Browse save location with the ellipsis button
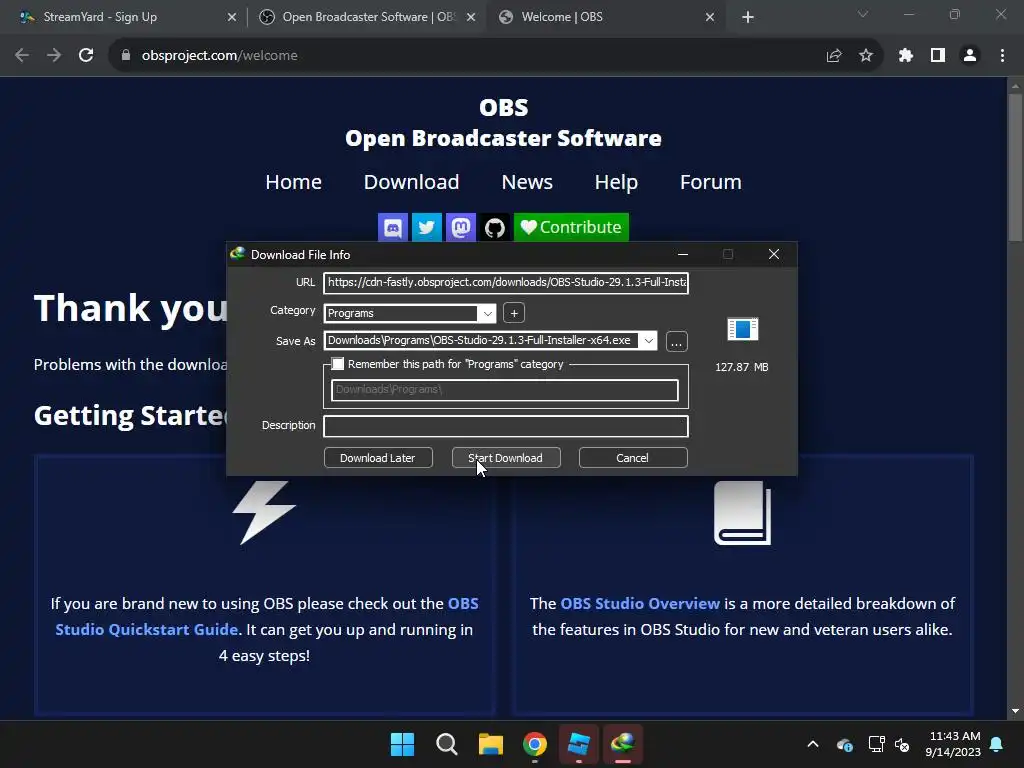Screen dimensions: 1024x768 [x=677, y=342]
